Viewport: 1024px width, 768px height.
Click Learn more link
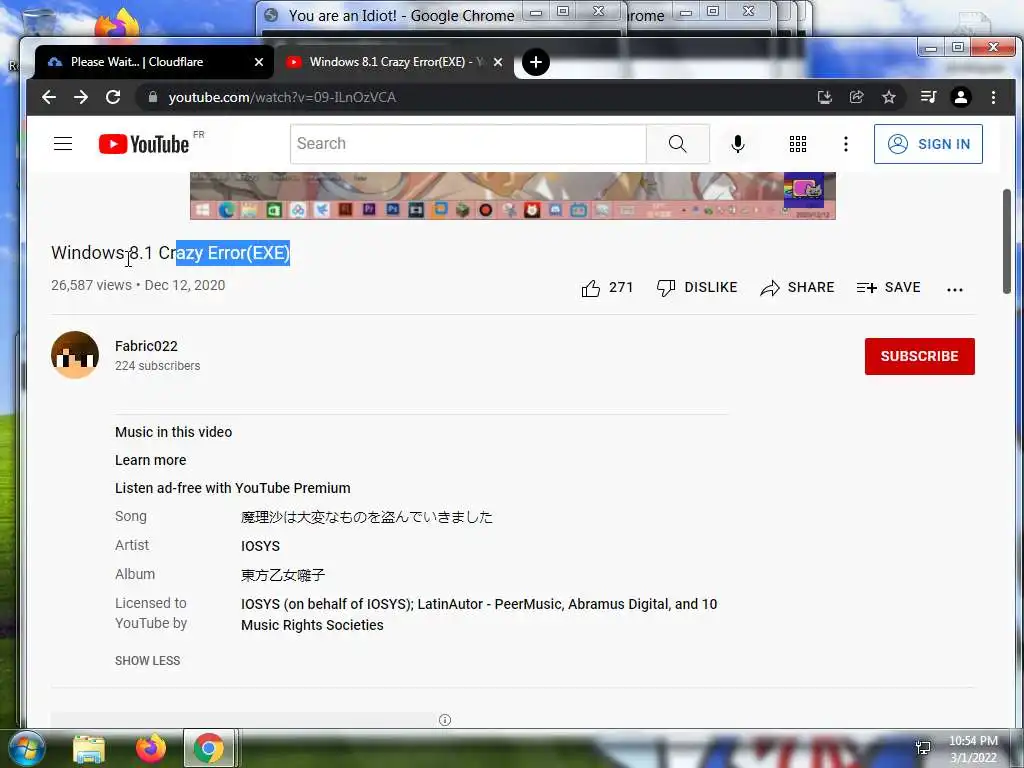tap(150, 460)
